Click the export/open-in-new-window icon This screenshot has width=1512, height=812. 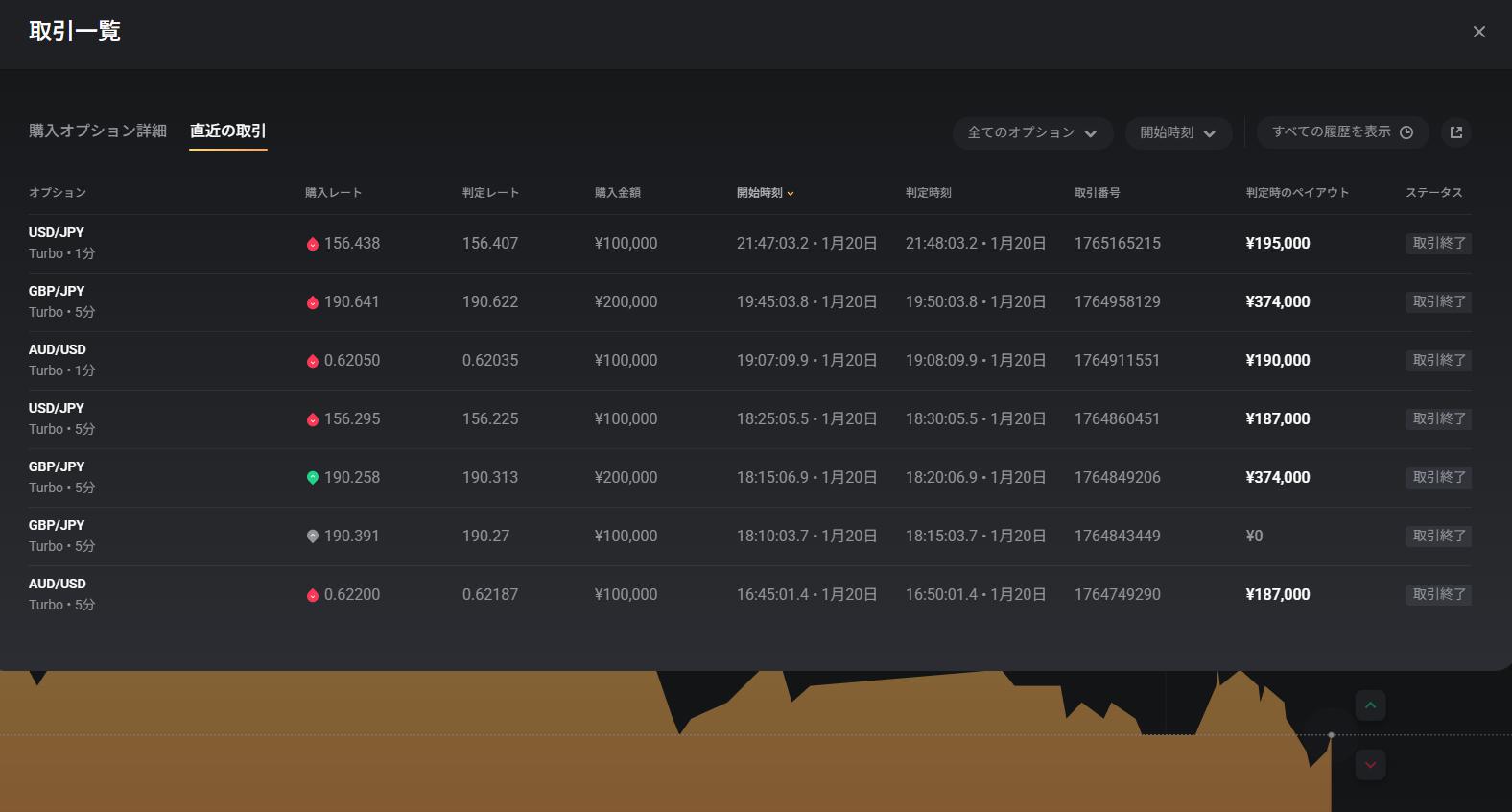click(x=1456, y=132)
